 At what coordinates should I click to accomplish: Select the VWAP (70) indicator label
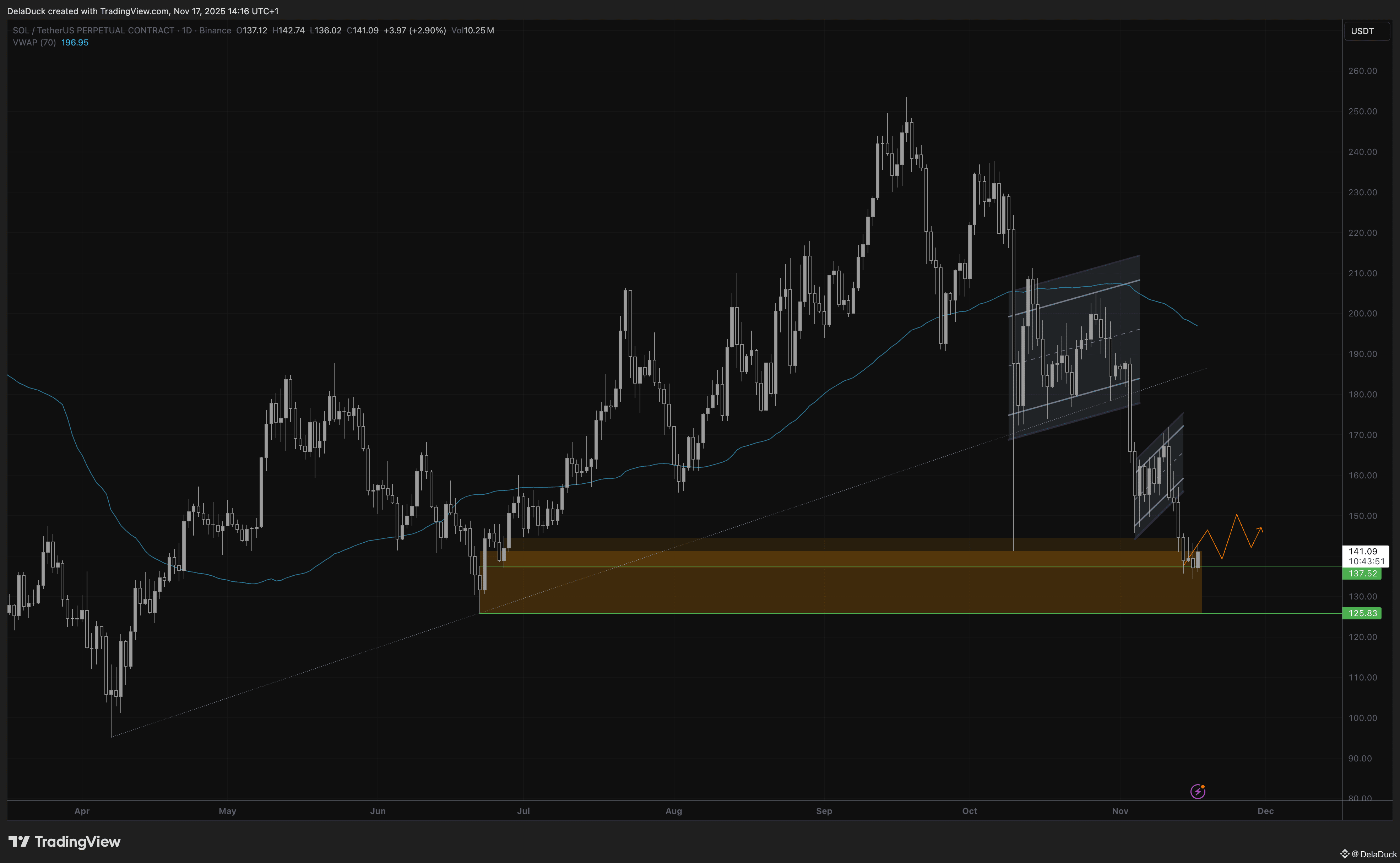click(34, 43)
